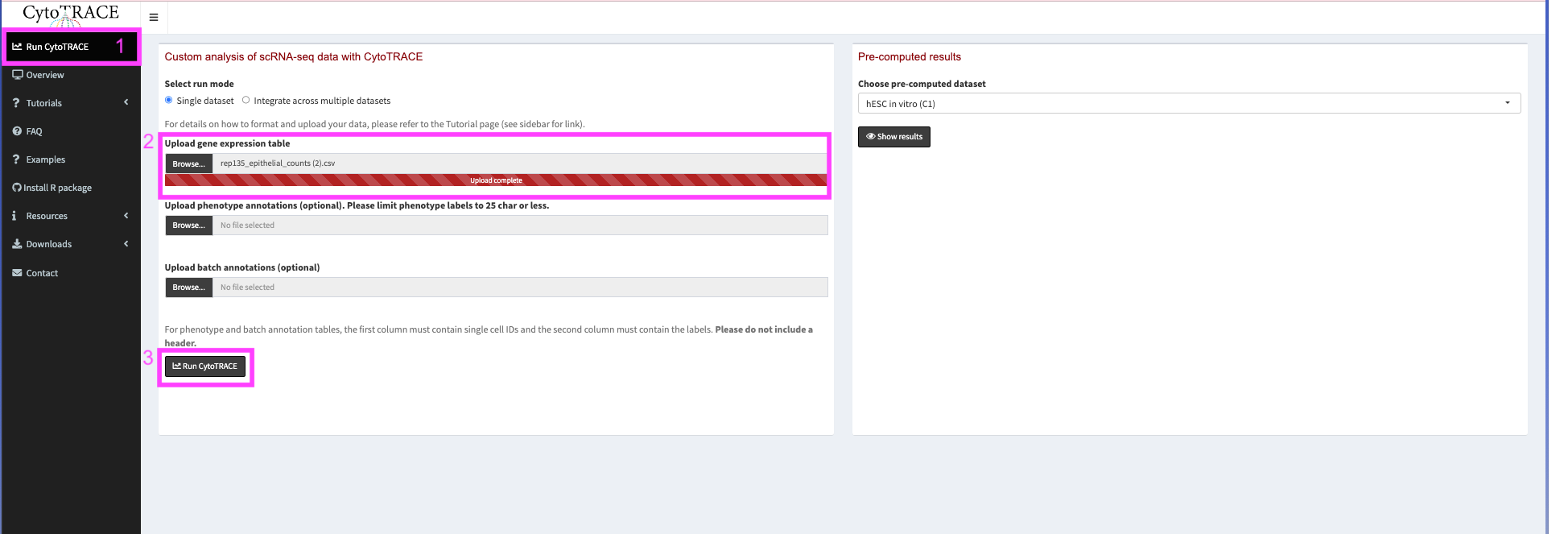Click the rep135_epithelial_counts (2).csv file field
The image size is (1568, 534).
[520, 164]
